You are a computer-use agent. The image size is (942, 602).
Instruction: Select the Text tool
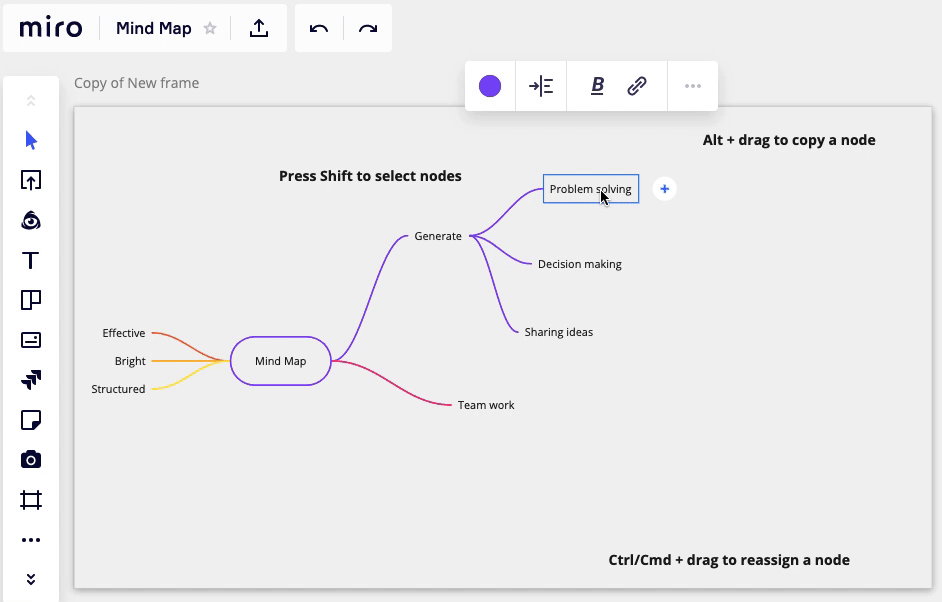tap(31, 261)
